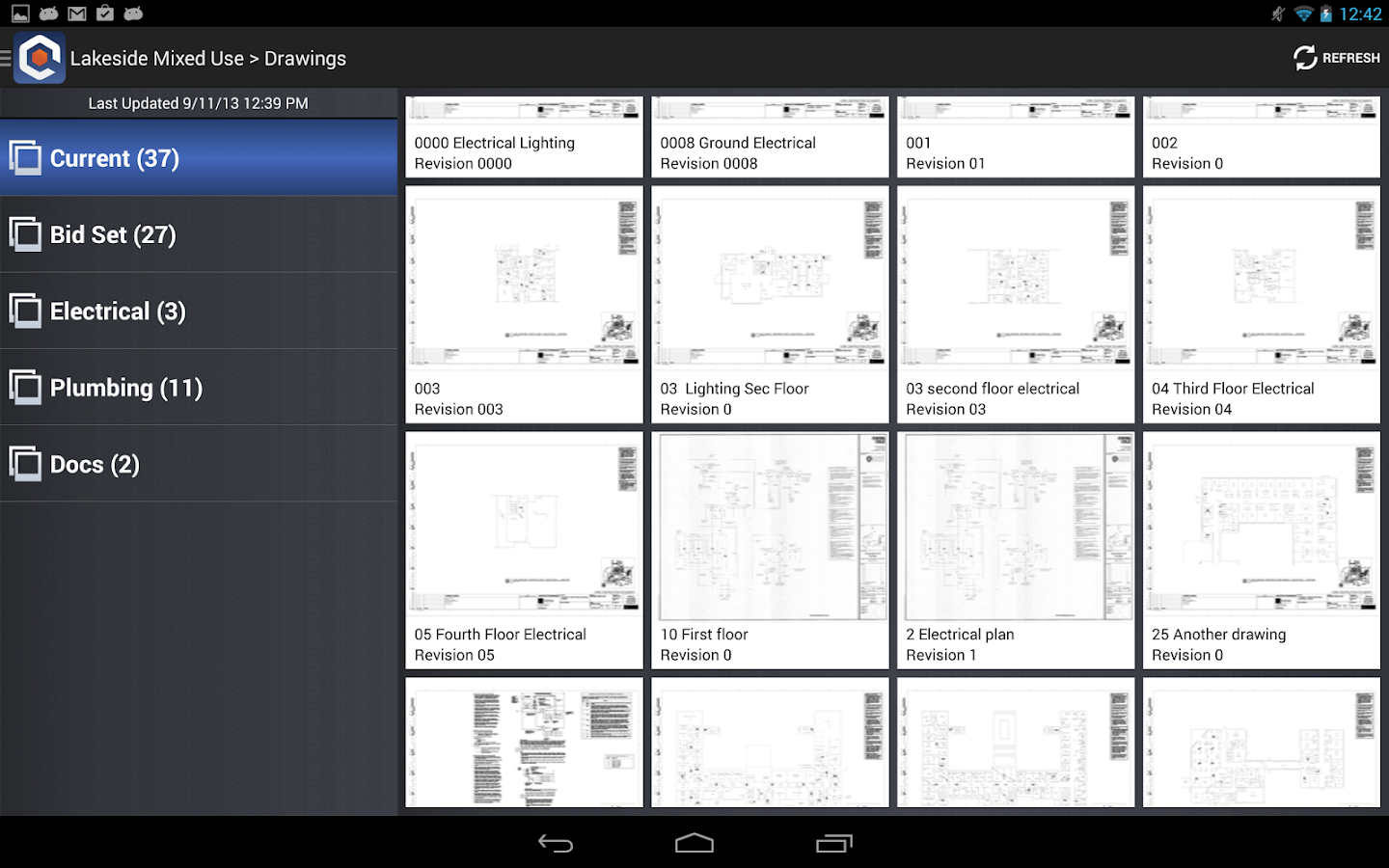Click the REFRESH button label
This screenshot has height=868, width=1389.
coord(1350,57)
